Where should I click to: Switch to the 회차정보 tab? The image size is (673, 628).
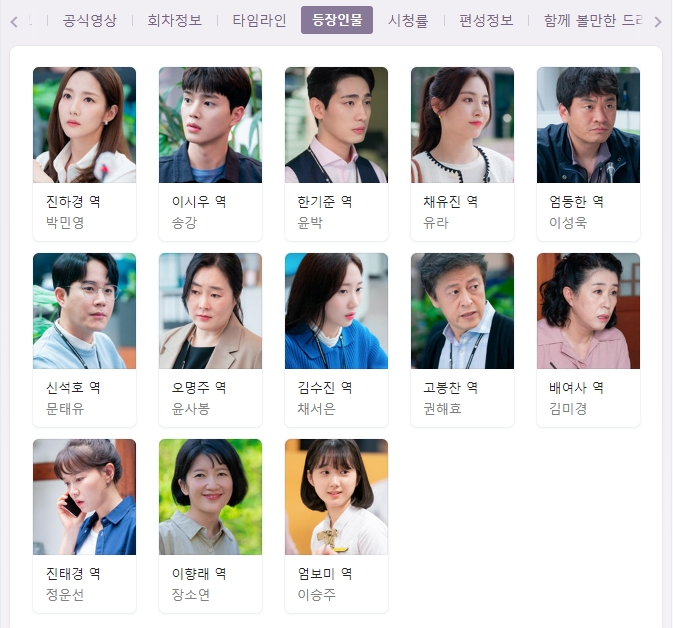(x=175, y=20)
